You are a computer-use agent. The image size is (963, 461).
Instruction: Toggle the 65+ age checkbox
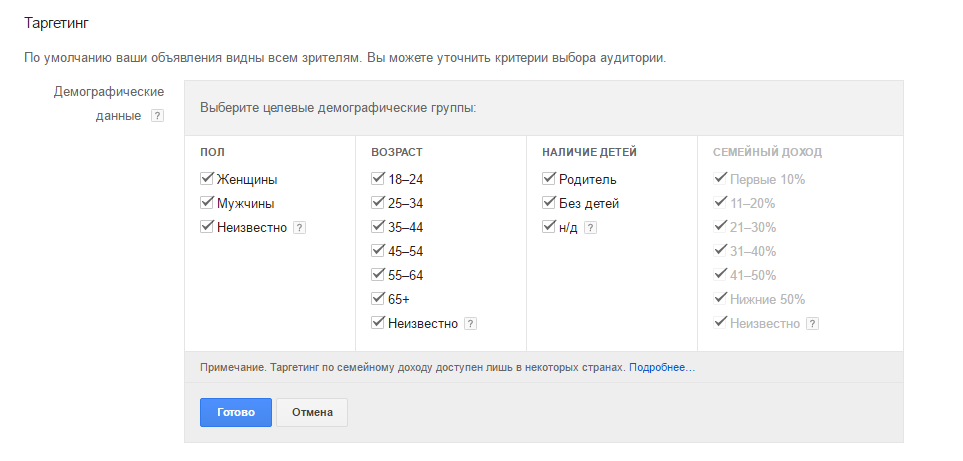click(378, 299)
